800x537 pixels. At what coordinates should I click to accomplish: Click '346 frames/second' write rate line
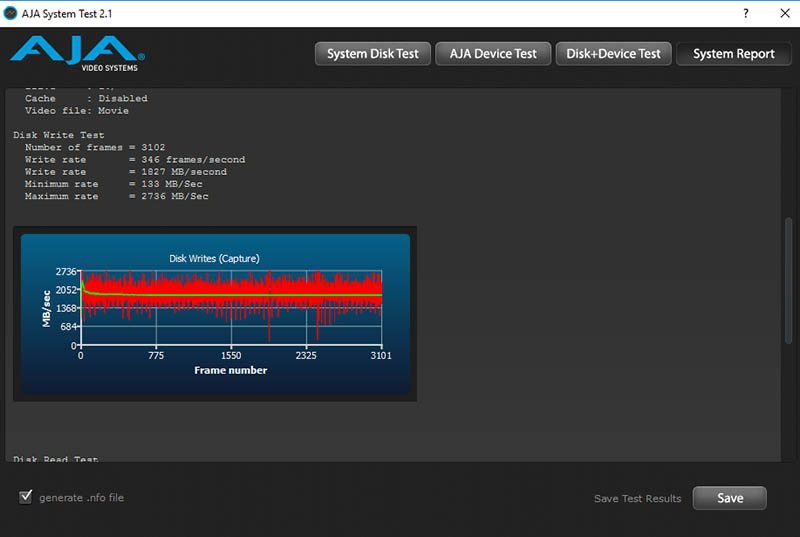point(135,160)
